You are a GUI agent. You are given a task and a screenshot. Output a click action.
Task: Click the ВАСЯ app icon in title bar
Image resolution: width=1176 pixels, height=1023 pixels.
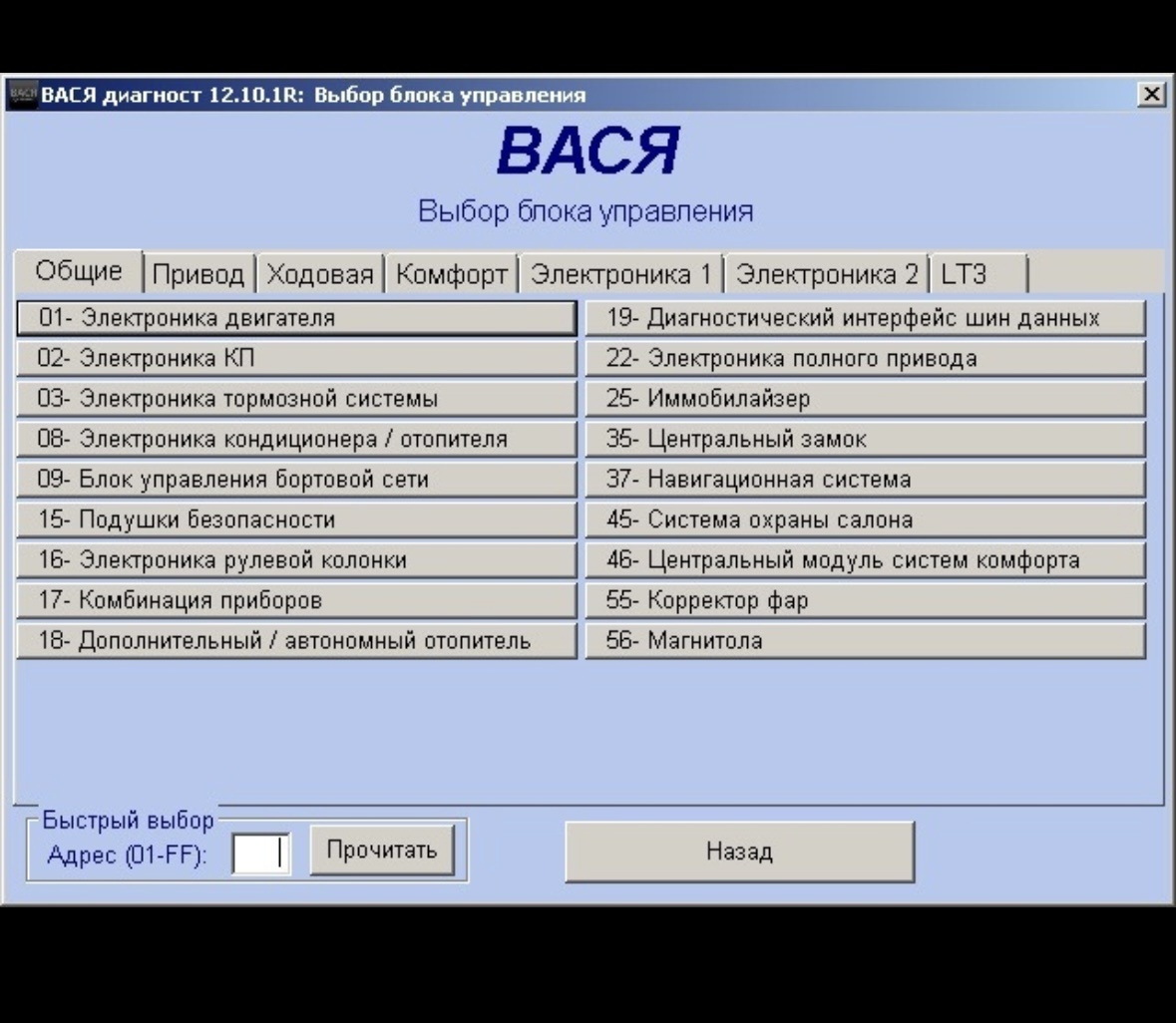(23, 95)
